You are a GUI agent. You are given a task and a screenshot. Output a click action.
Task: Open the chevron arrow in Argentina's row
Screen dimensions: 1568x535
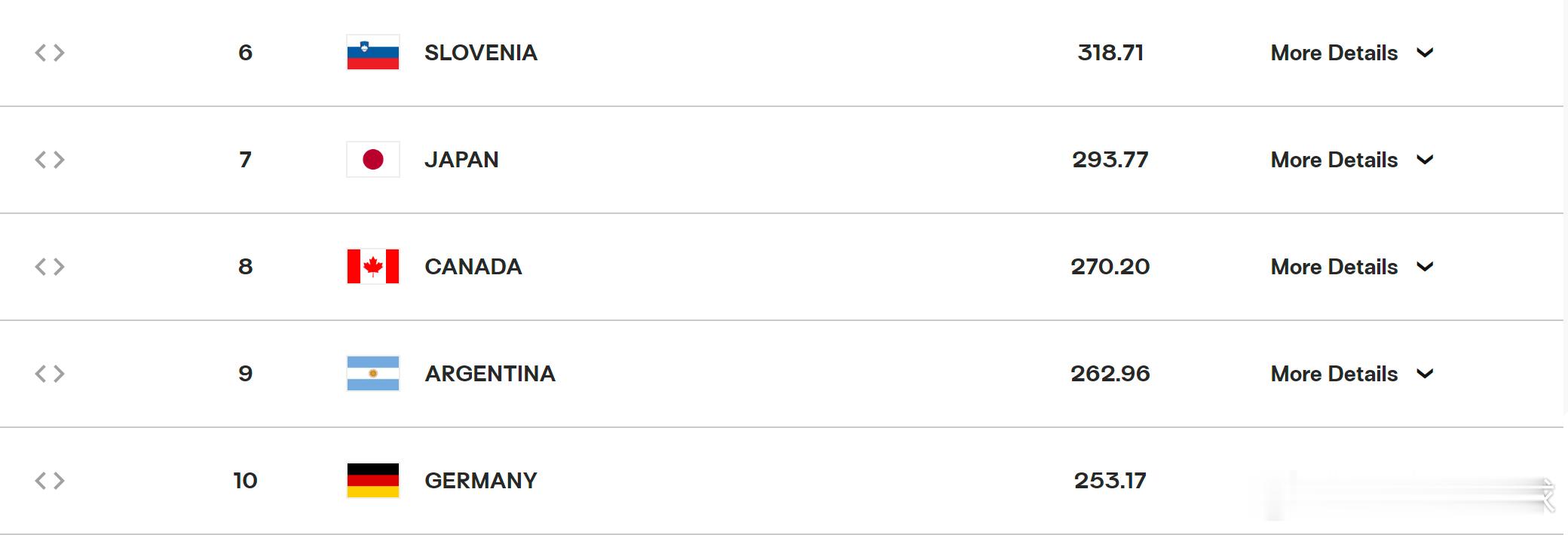click(1425, 374)
